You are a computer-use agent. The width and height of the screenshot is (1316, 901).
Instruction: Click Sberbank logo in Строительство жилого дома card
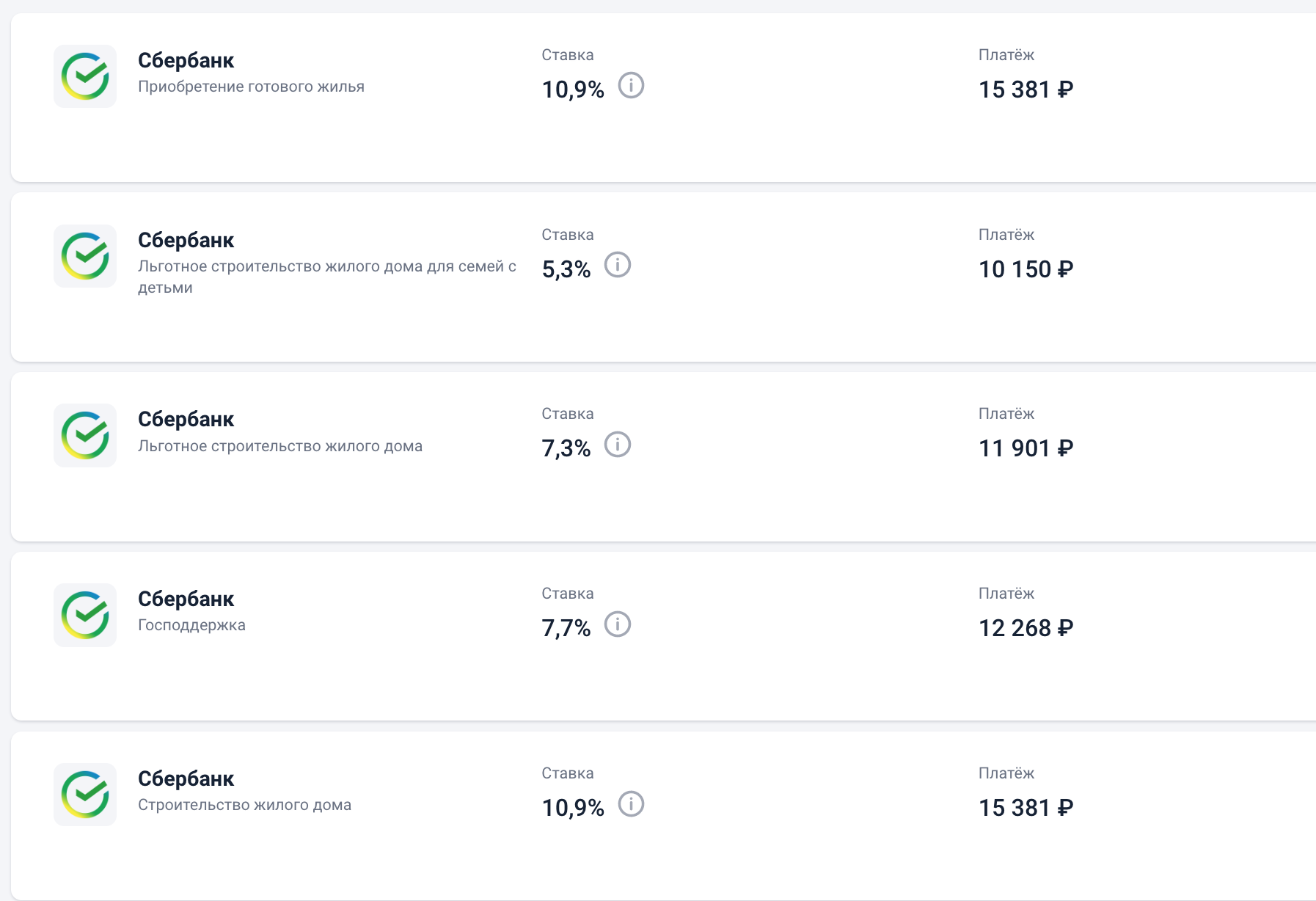[85, 795]
